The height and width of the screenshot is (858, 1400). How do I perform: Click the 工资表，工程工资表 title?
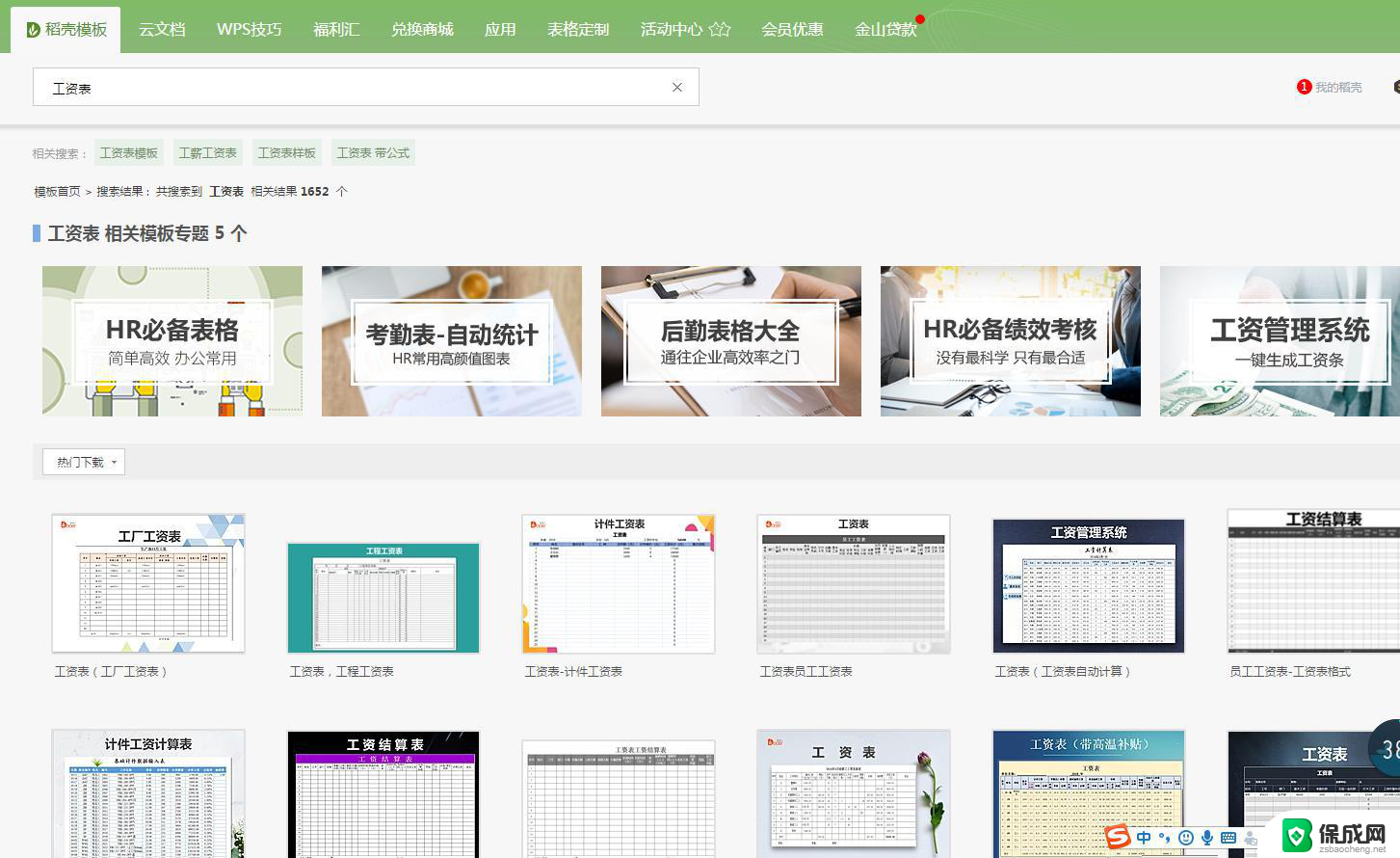click(x=341, y=671)
